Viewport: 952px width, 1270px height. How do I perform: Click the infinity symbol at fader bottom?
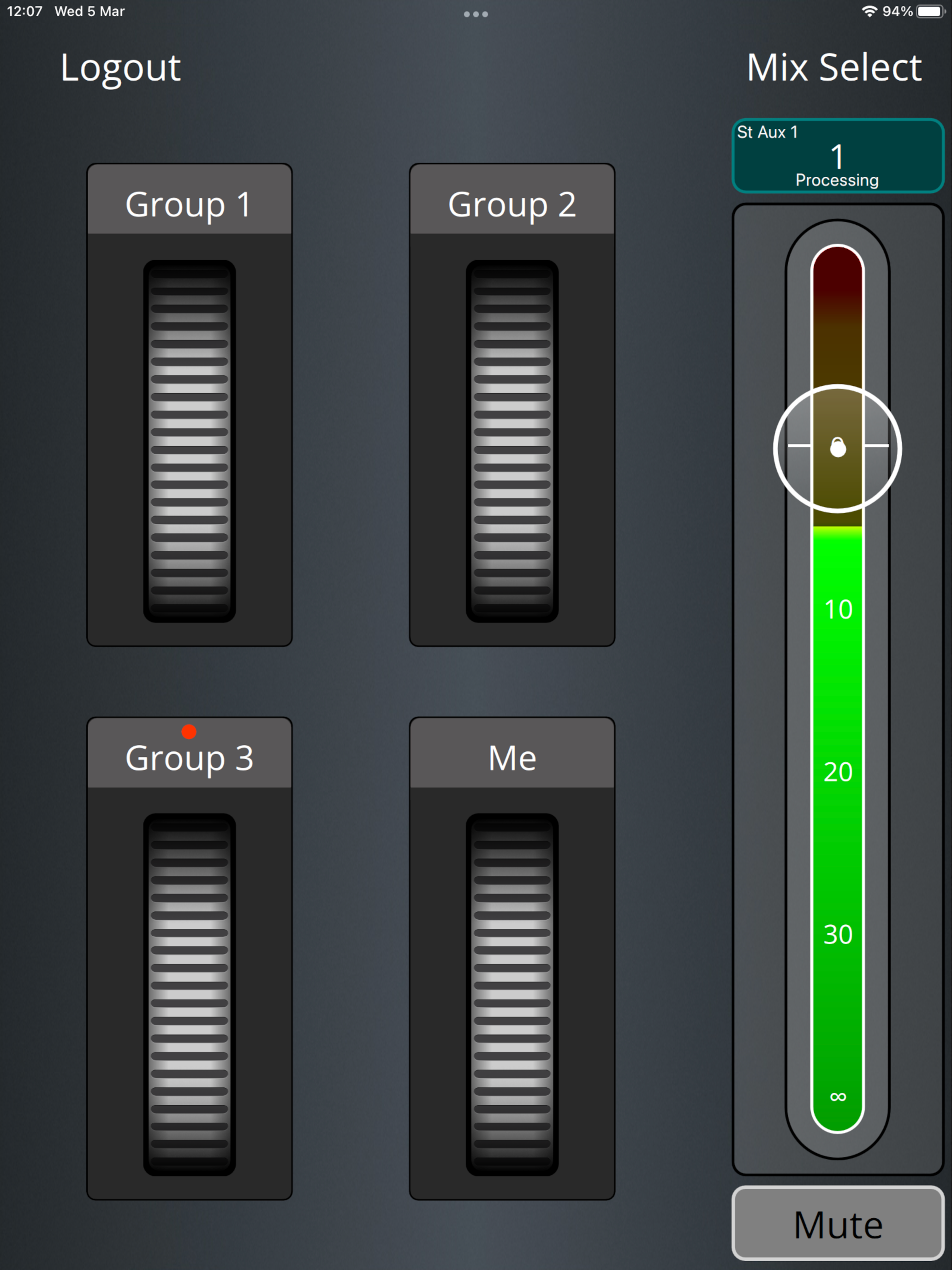(x=838, y=1096)
